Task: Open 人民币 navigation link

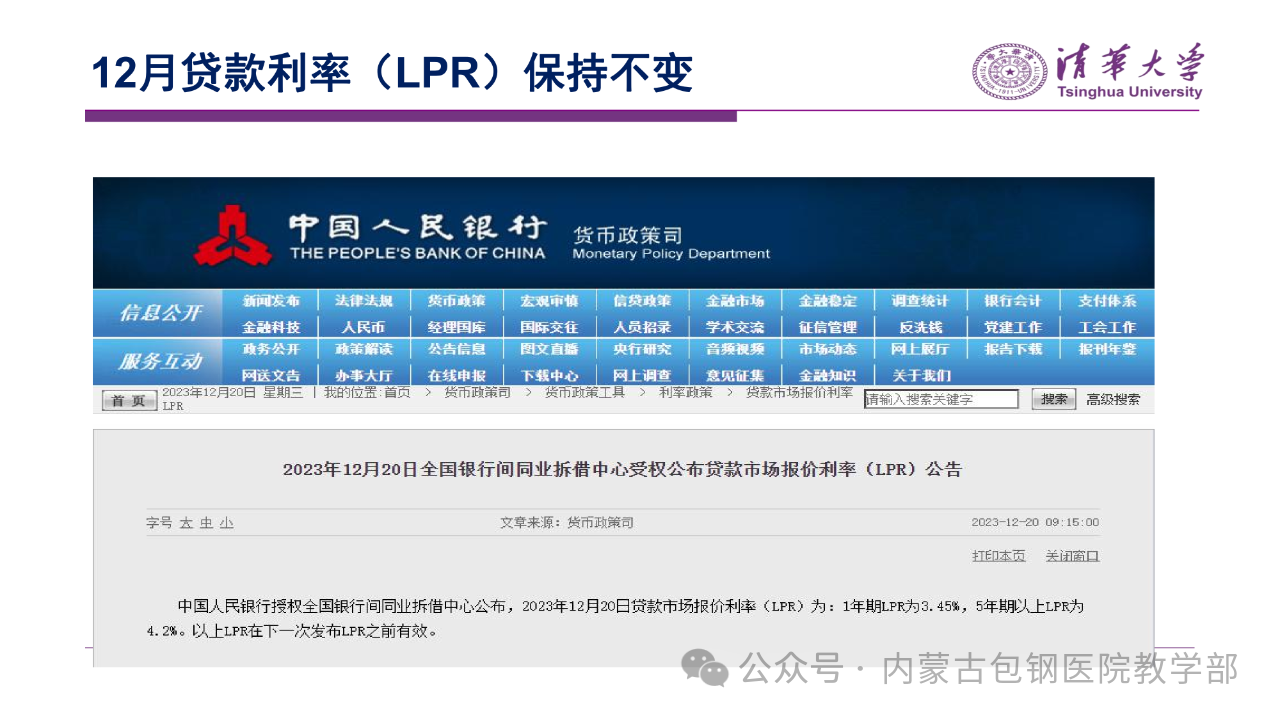Action: 364,327
